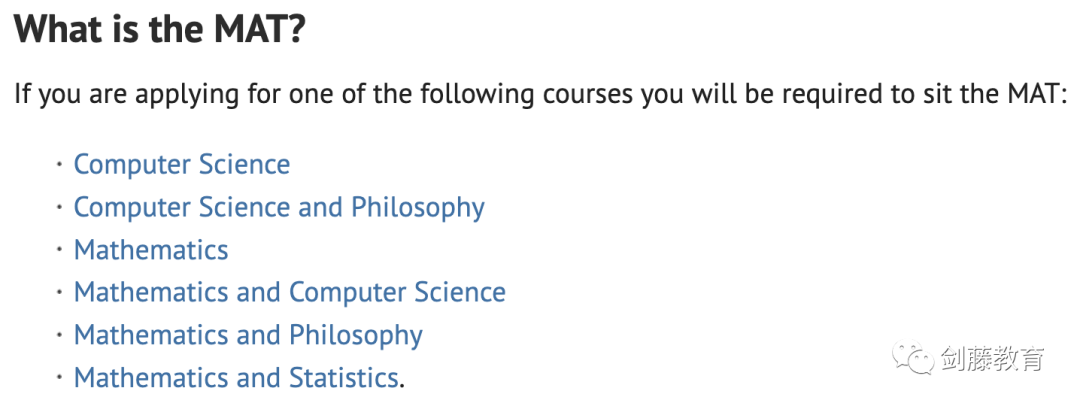Screen dimensions: 1080x406
Task: Open the Computer Science course link
Action: coord(182,165)
